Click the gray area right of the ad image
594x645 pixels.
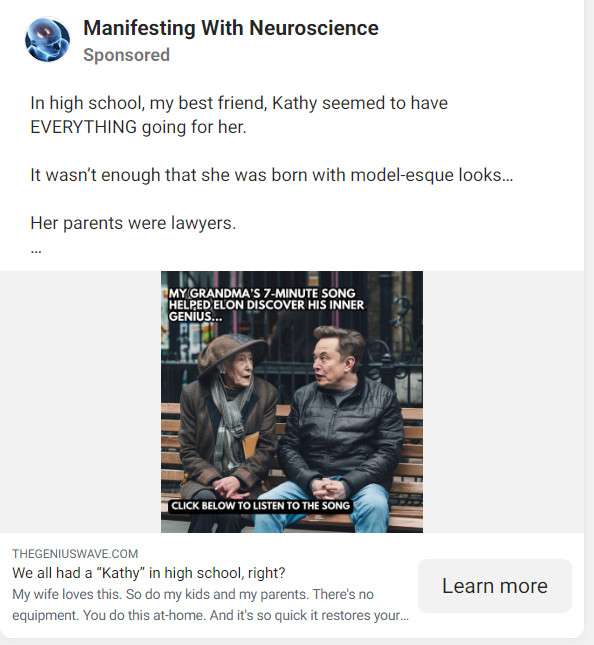(503, 402)
